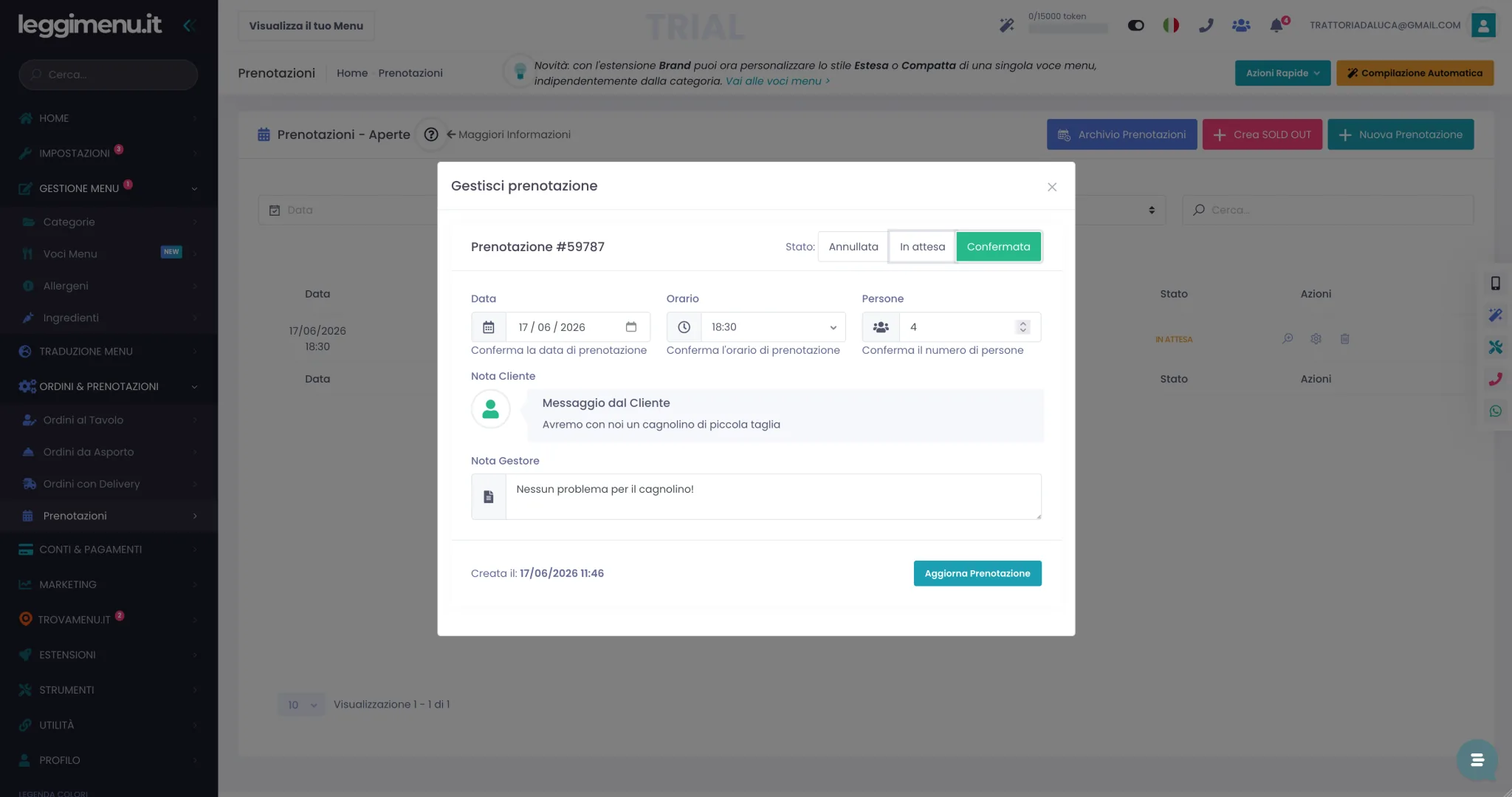Click Compilazione Automatica button
The height and width of the screenshot is (797, 1512).
coord(1415,73)
